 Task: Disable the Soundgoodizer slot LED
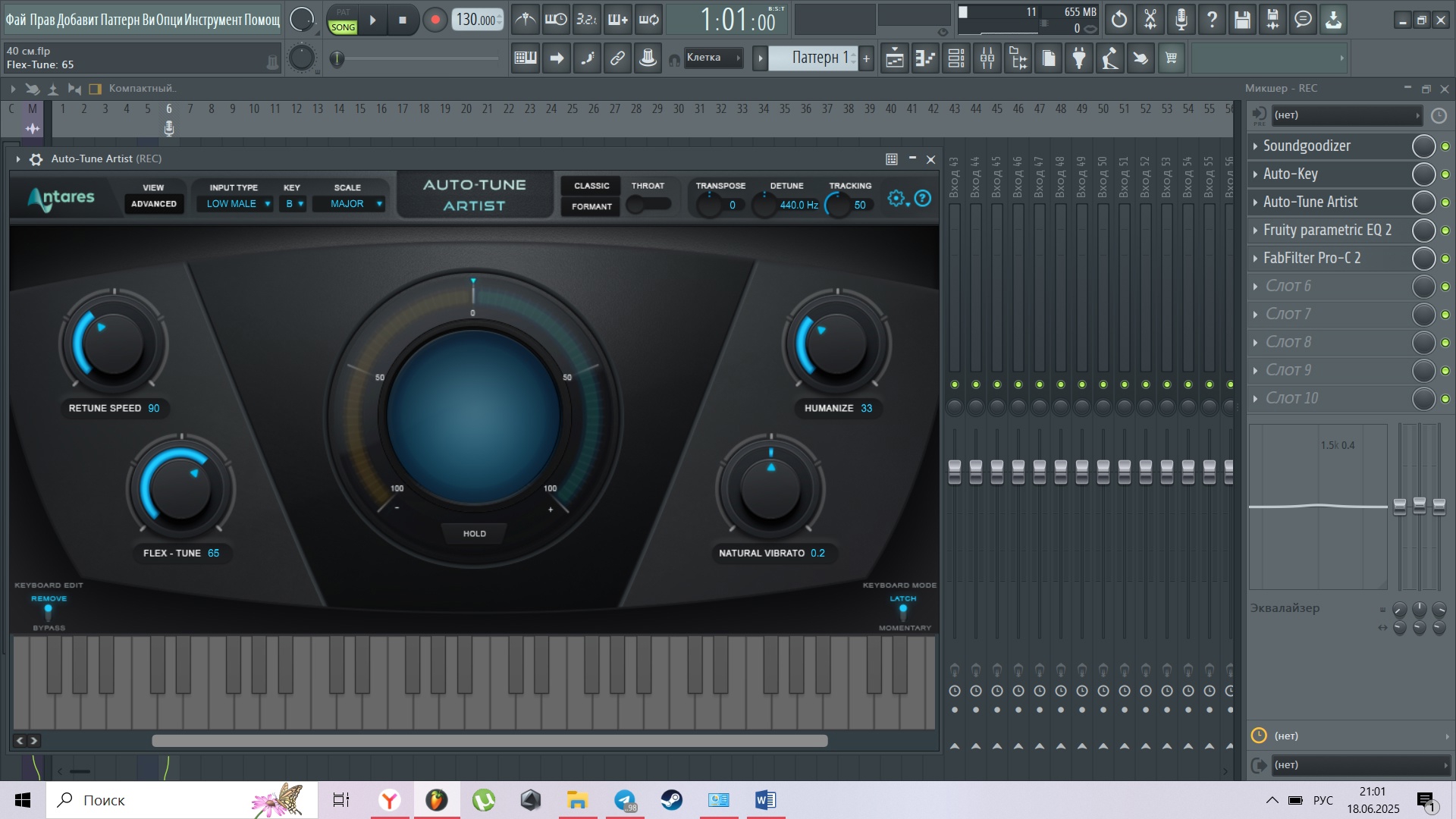pos(1445,146)
